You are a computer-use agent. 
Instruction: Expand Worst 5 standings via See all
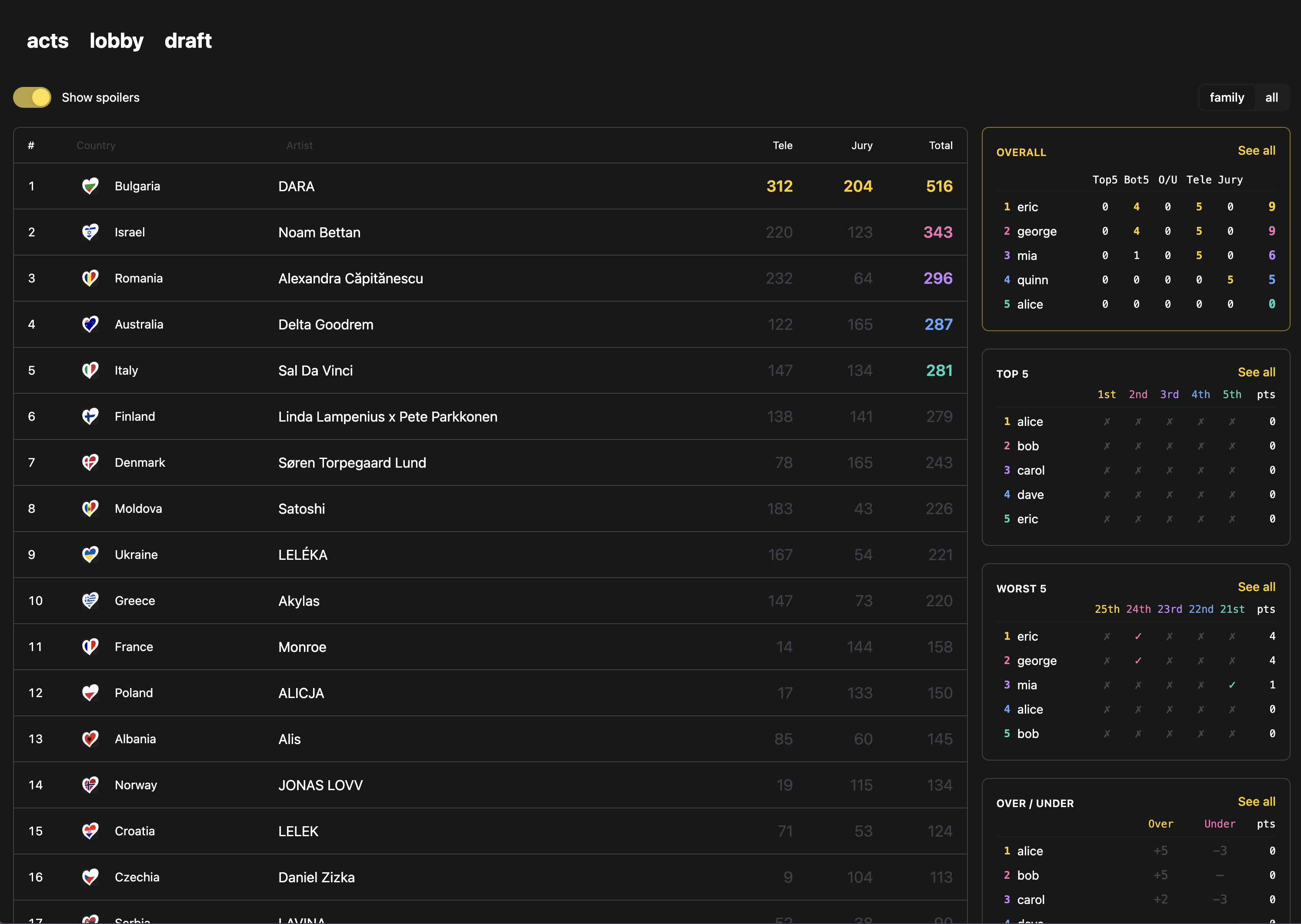[x=1256, y=587]
